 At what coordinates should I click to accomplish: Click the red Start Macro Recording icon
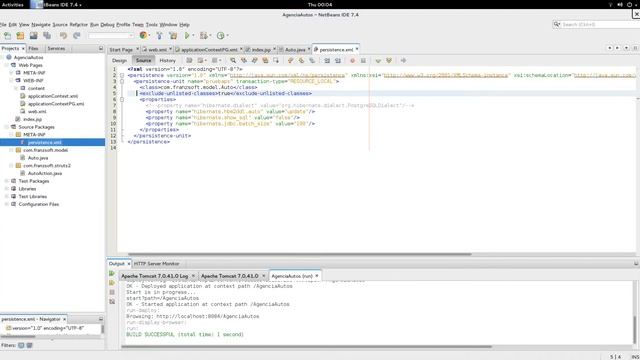coord(352,60)
